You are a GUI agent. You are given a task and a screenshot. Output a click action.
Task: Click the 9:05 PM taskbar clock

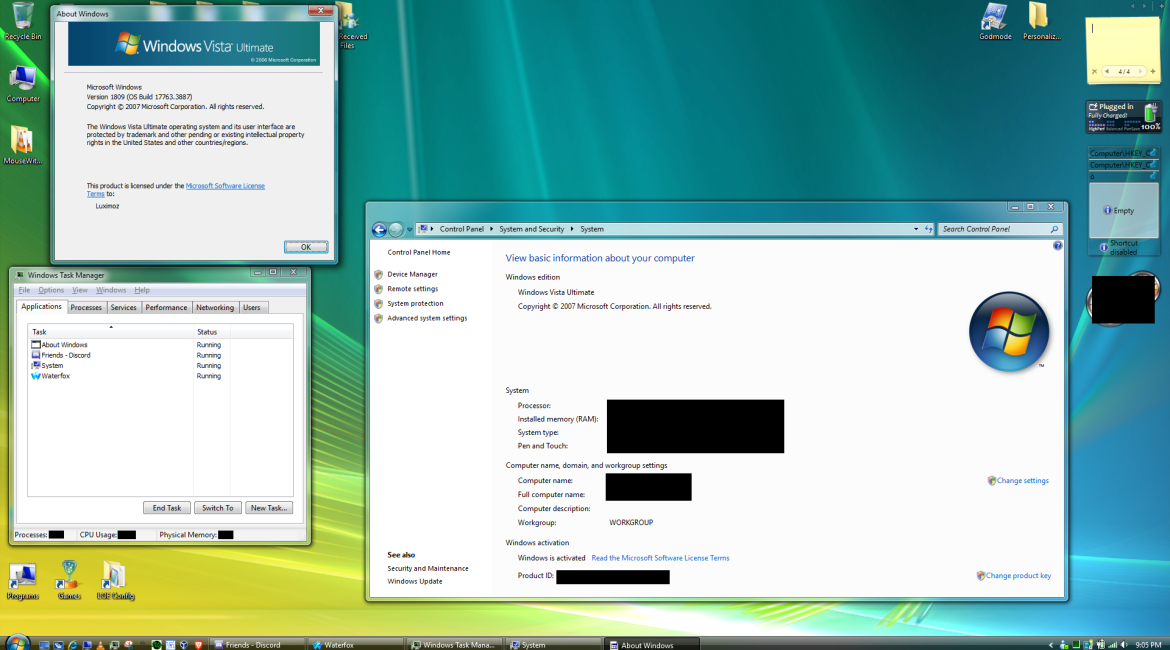pyautogui.click(x=1148, y=645)
